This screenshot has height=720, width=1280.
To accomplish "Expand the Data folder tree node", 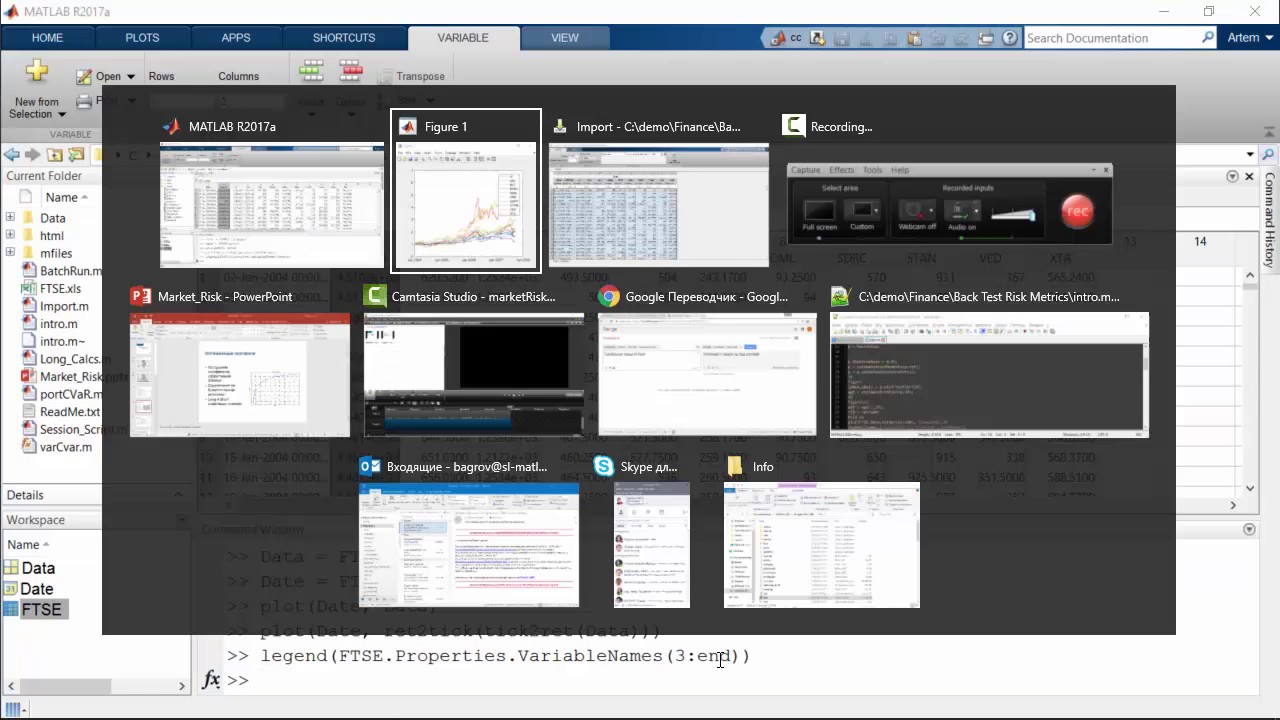I will pos(11,218).
